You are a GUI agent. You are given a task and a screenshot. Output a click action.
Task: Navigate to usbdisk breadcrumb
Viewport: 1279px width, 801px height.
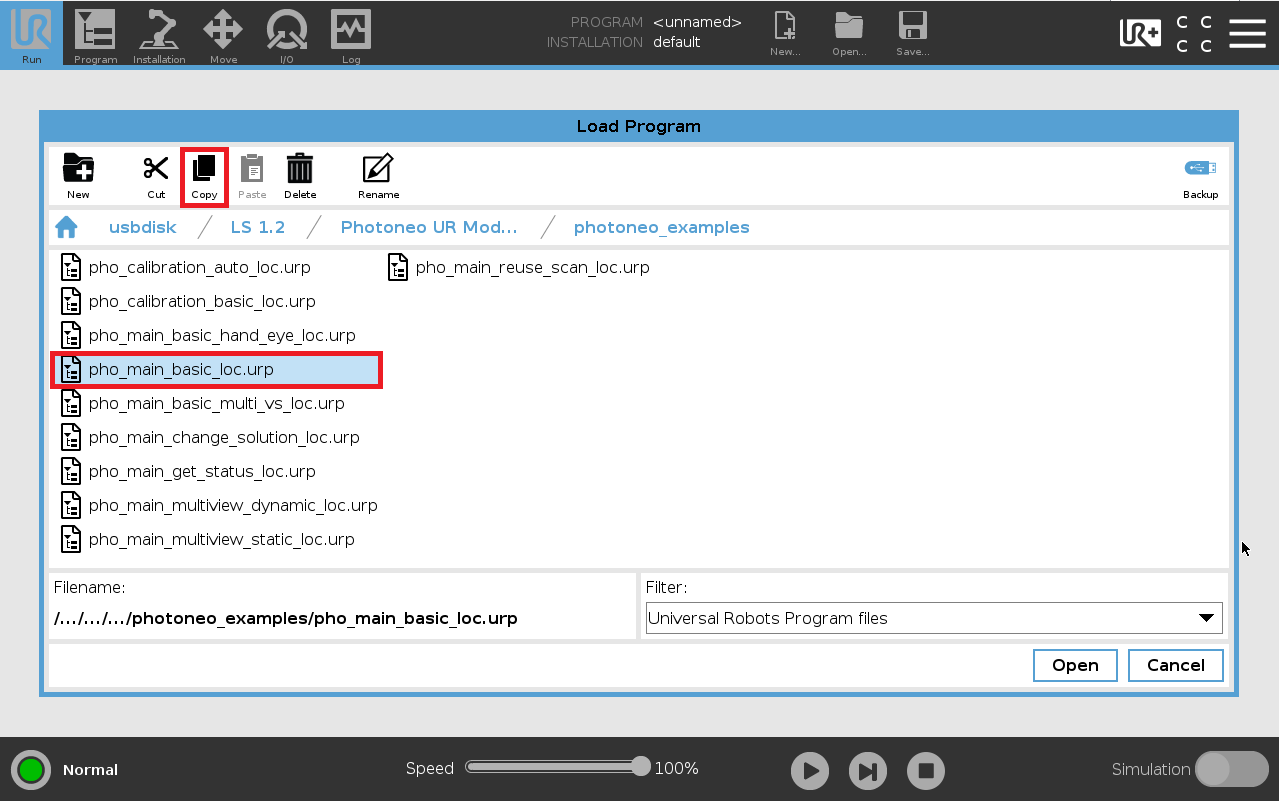(x=142, y=227)
